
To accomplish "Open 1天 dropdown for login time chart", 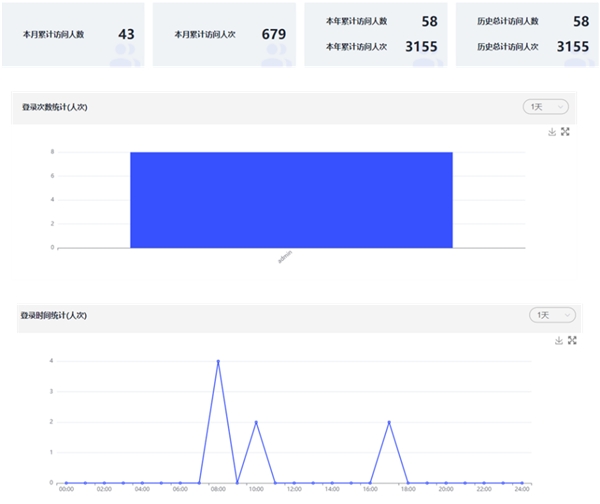I will (552, 315).
